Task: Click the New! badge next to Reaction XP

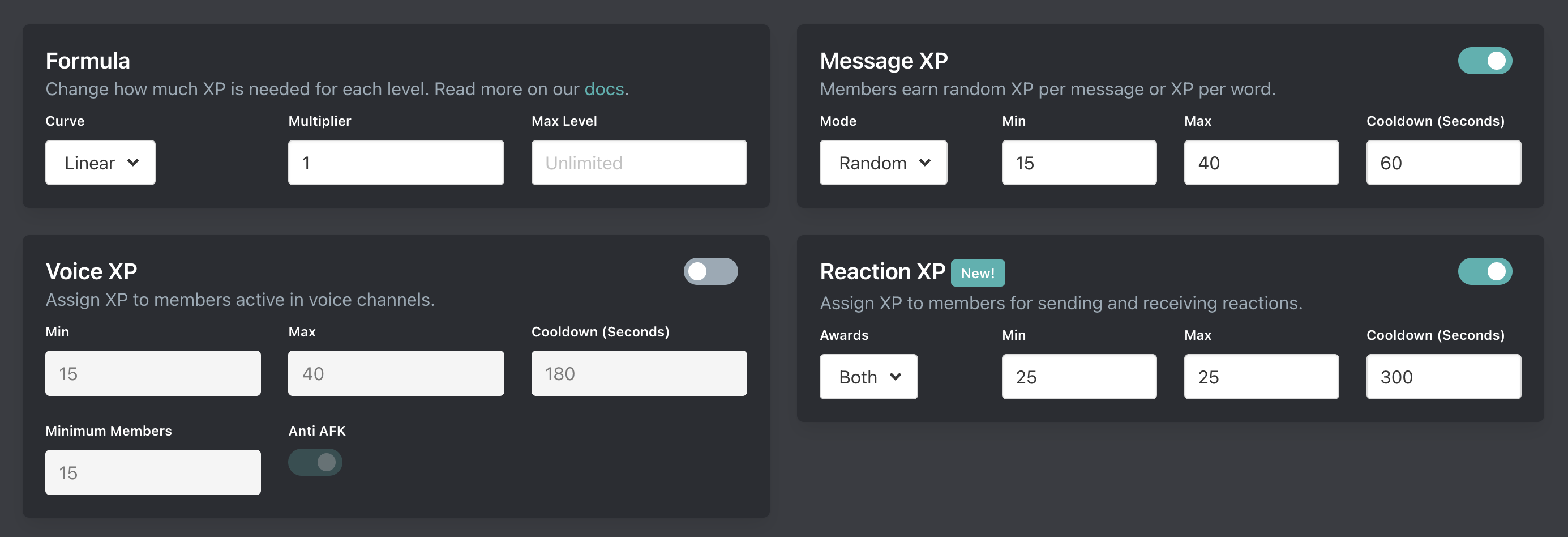Action: tap(978, 274)
